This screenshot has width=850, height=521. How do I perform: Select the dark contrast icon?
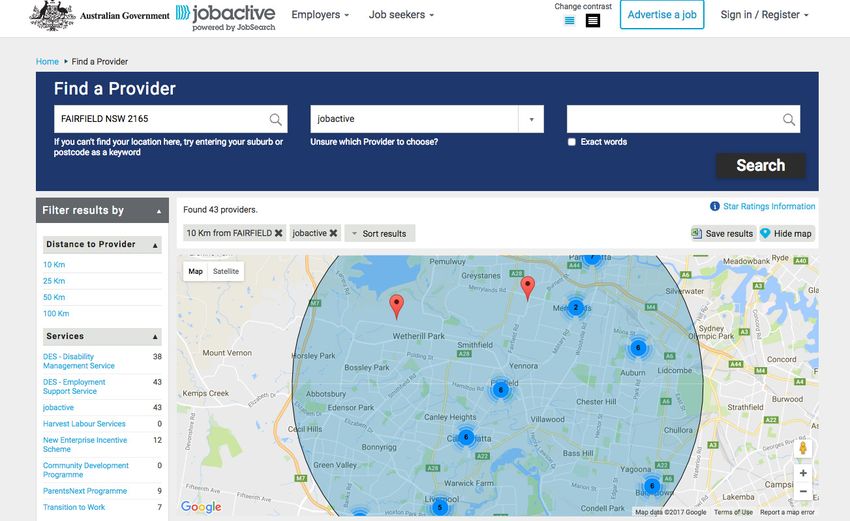pos(593,21)
